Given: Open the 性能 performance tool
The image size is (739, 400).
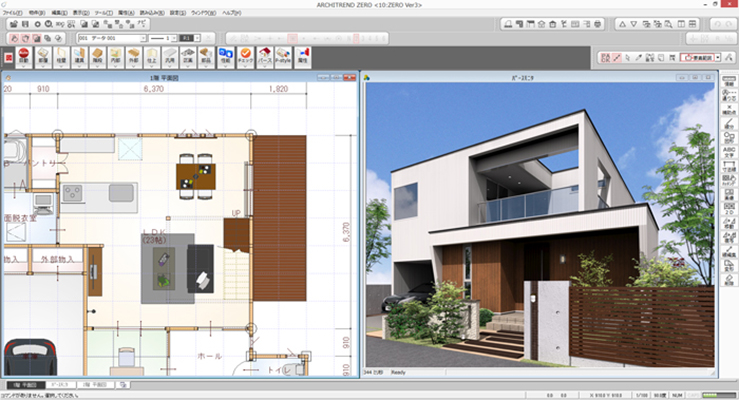Looking at the screenshot, I should pyautogui.click(x=224, y=57).
